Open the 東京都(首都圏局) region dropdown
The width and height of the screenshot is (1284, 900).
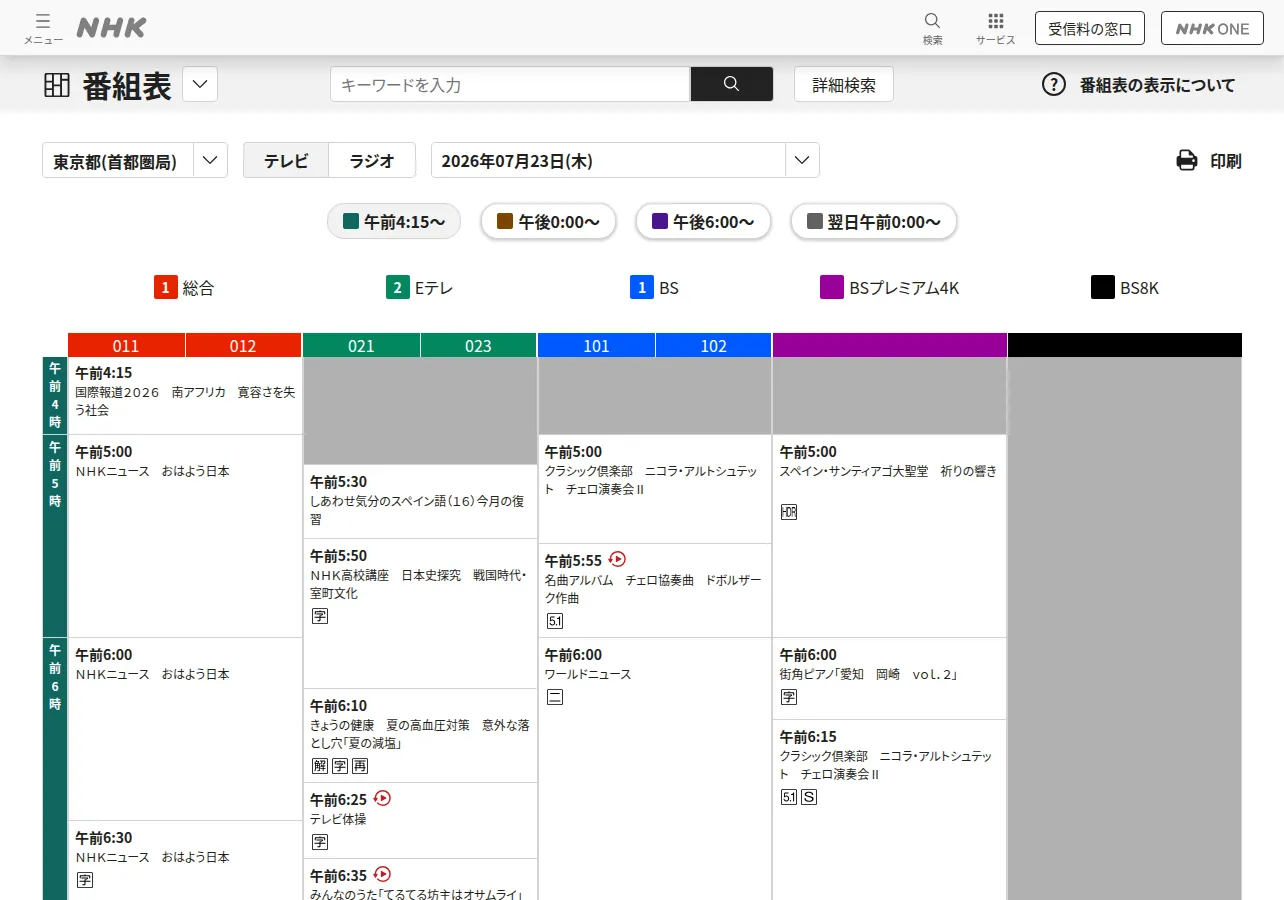click(x=135, y=160)
